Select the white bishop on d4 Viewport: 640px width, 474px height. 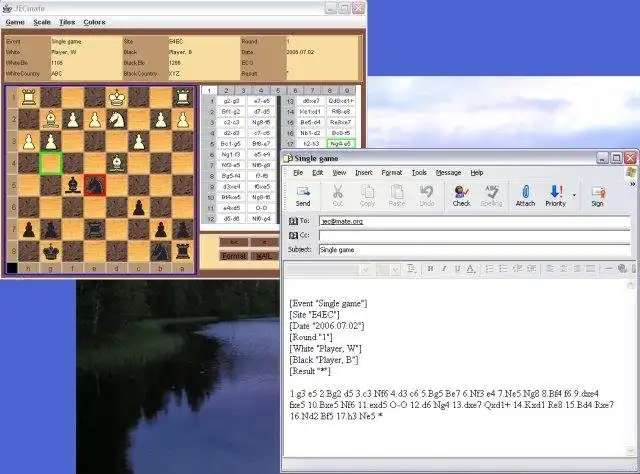click(117, 162)
